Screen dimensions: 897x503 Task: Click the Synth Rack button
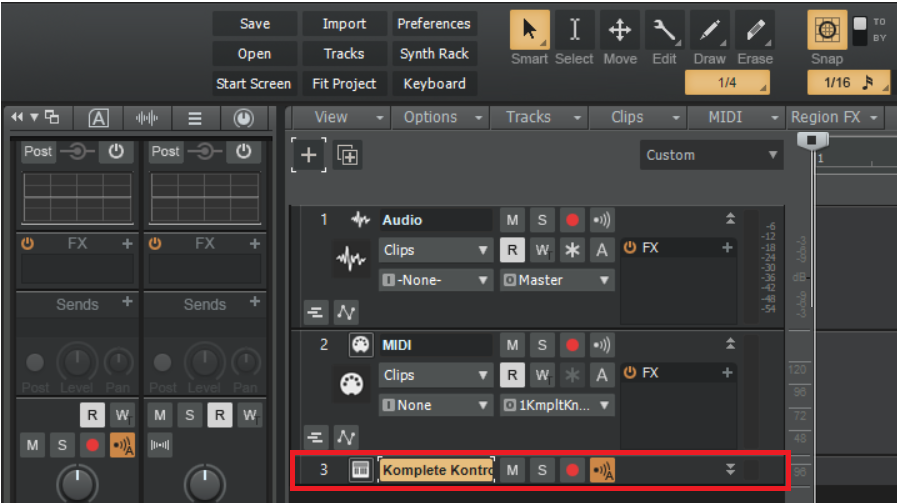(435, 54)
